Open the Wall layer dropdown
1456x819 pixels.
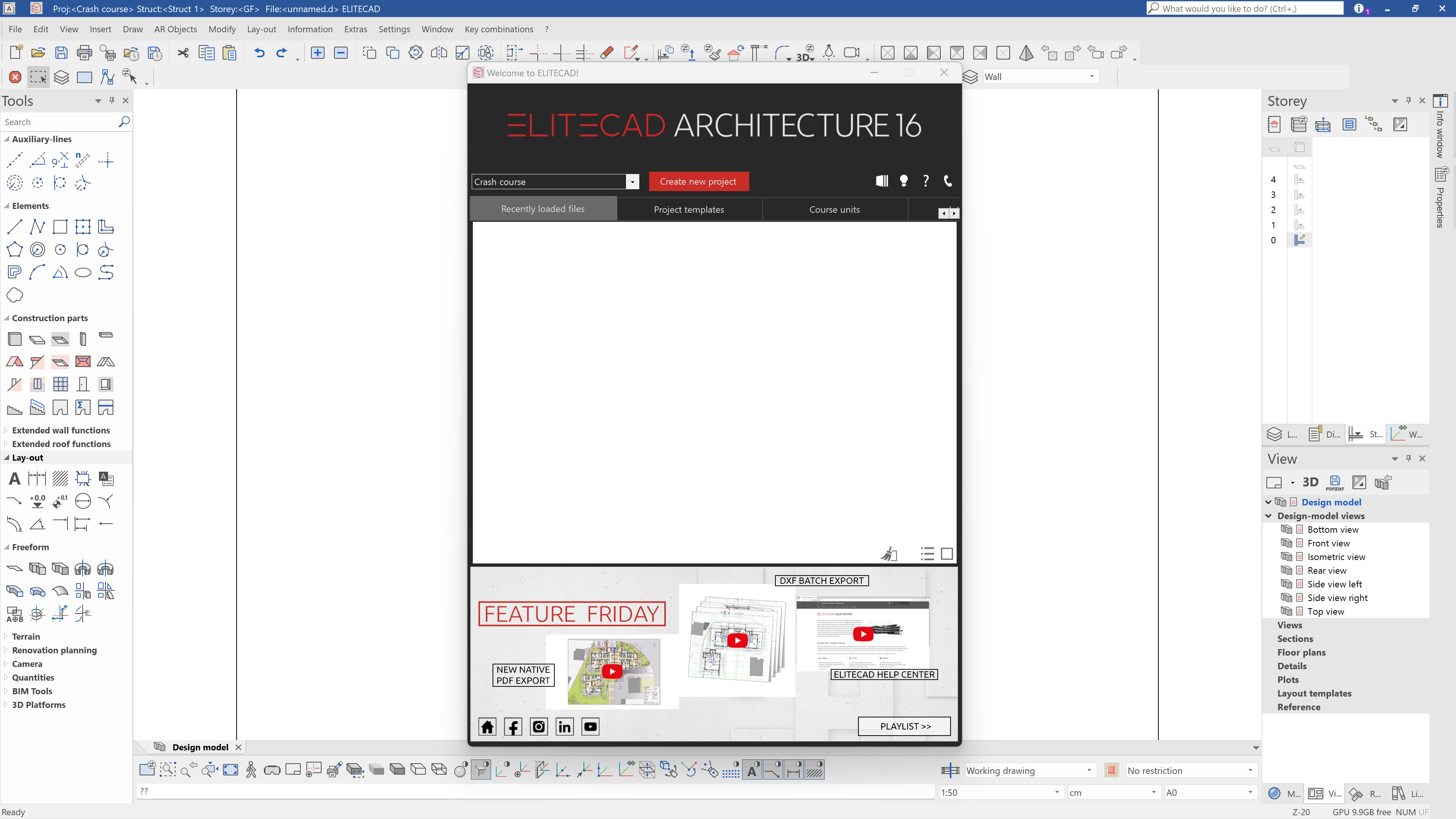(1092, 77)
